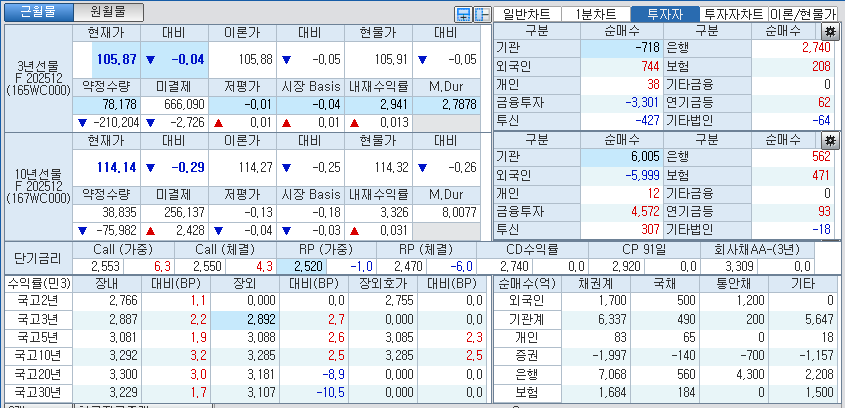Viewport: 845px width, 408px height.
Task: Click 은행 net buy 2,740
Action: pyautogui.click(x=816, y=48)
